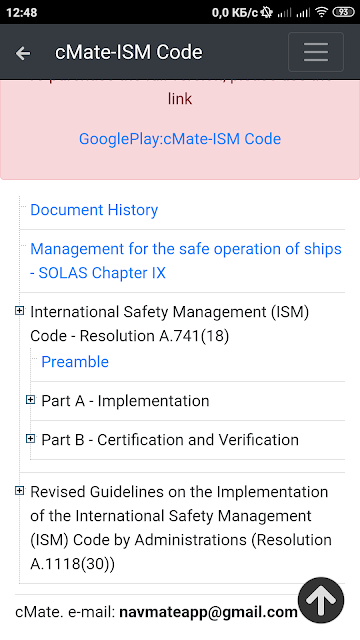Open the Preamble link
The image size is (360, 640).
[75, 362]
